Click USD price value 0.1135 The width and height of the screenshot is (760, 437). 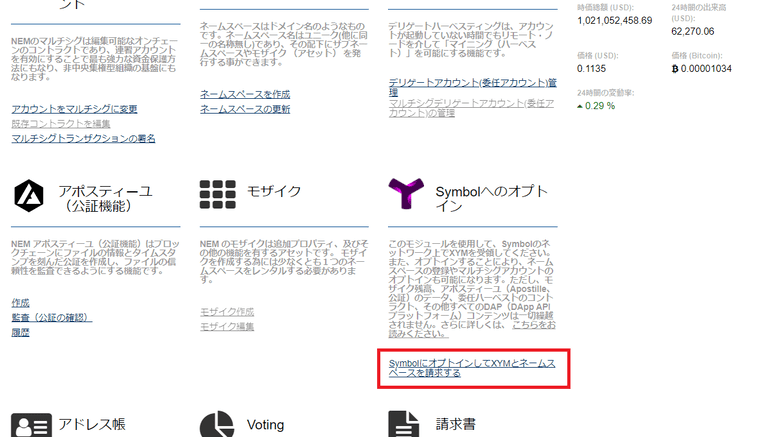(x=591, y=68)
